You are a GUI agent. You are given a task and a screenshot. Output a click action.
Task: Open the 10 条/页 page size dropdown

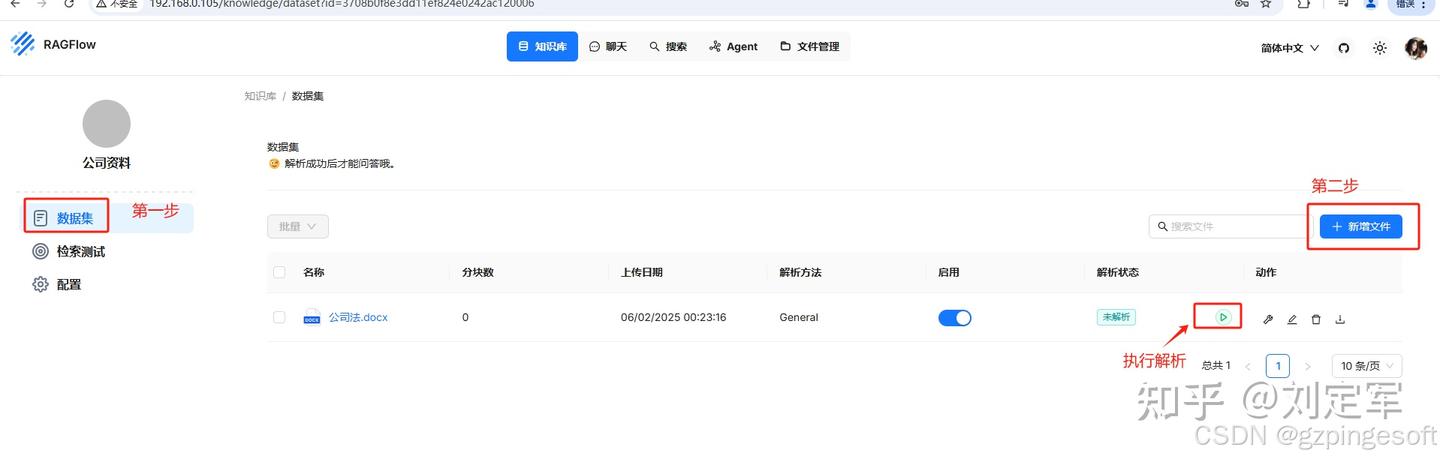point(1366,366)
